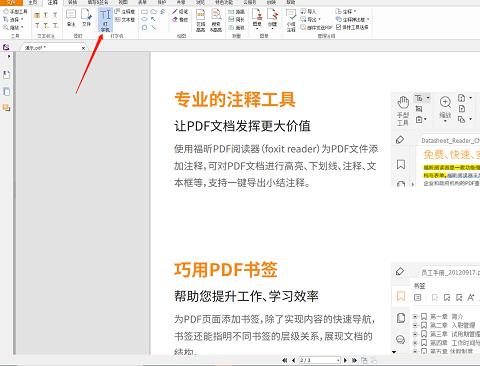Open the Pages panel in the left sidebar
Image resolution: width=480 pixels, height=366 pixels.
coord(6,91)
